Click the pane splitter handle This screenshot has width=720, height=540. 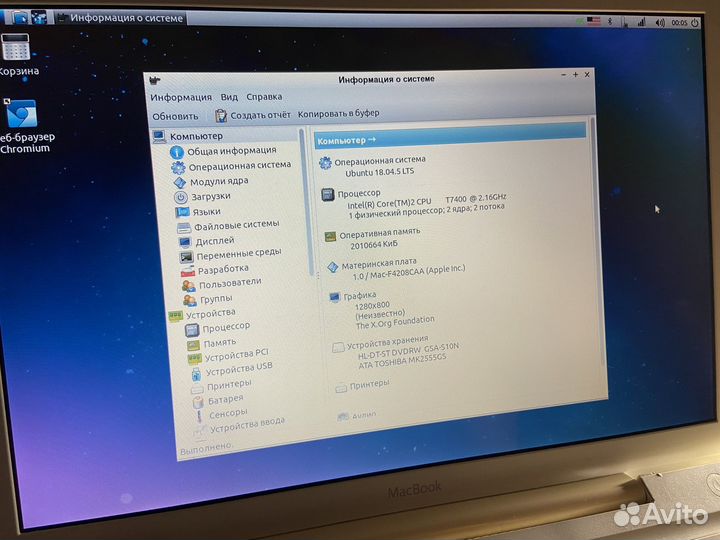(317, 276)
